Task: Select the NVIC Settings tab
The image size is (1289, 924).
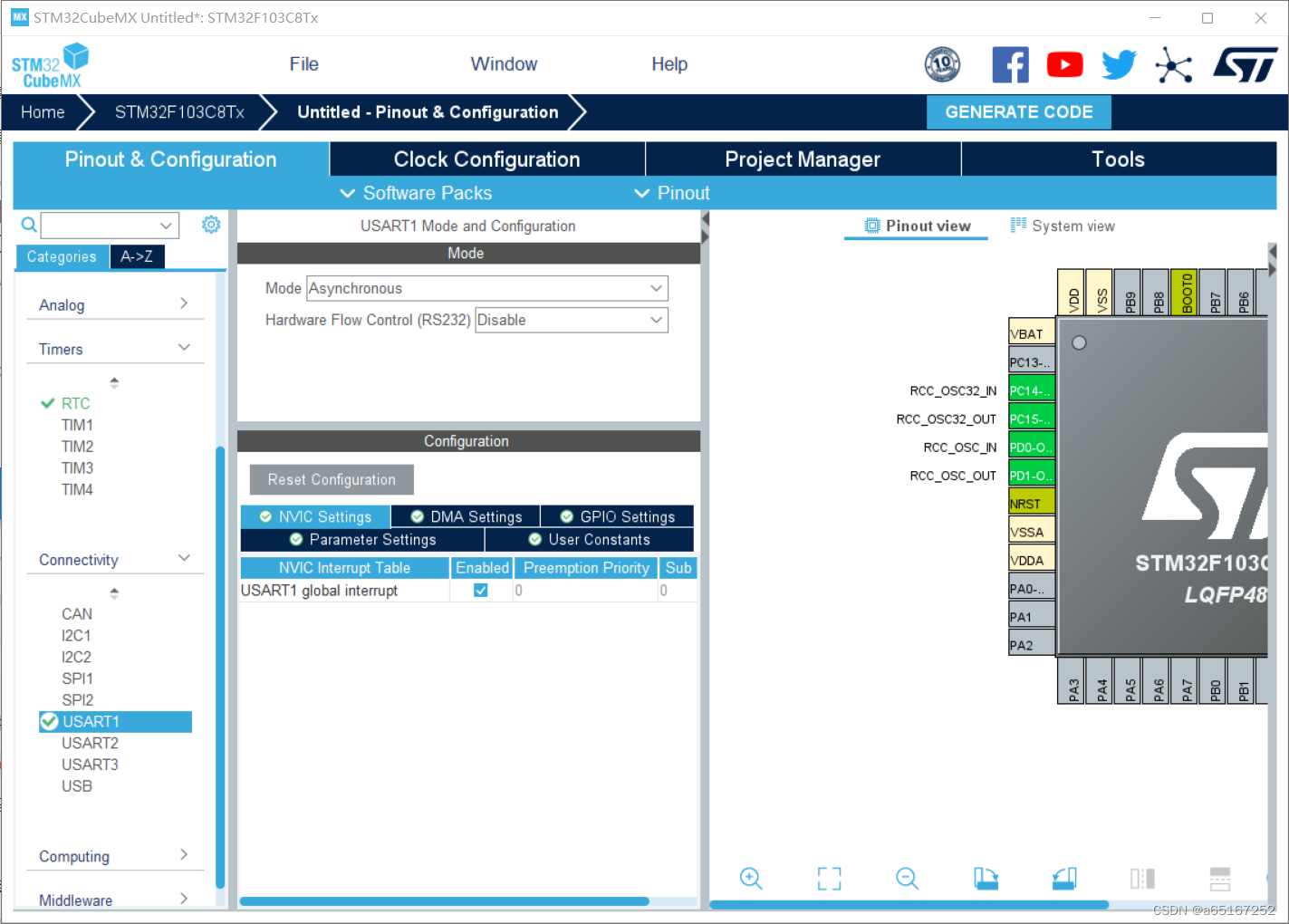Action: coord(315,516)
